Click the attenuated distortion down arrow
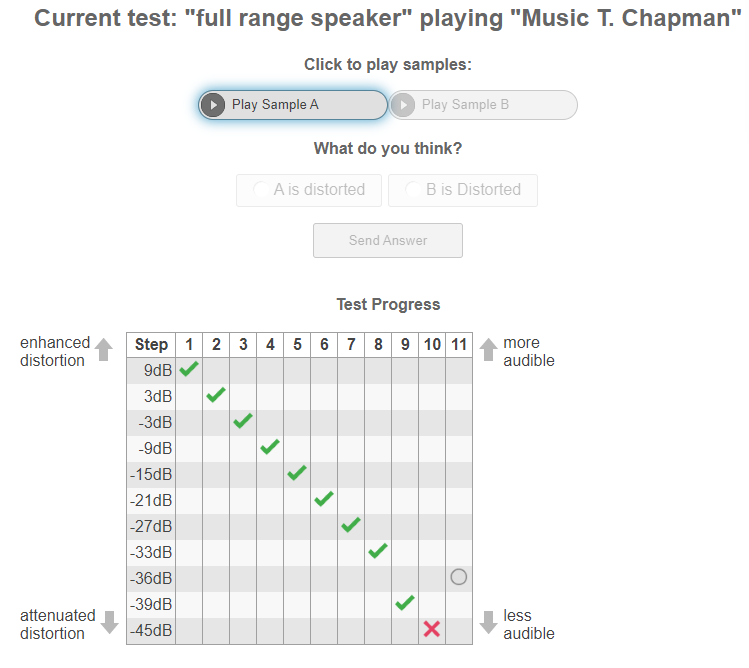 pos(109,622)
